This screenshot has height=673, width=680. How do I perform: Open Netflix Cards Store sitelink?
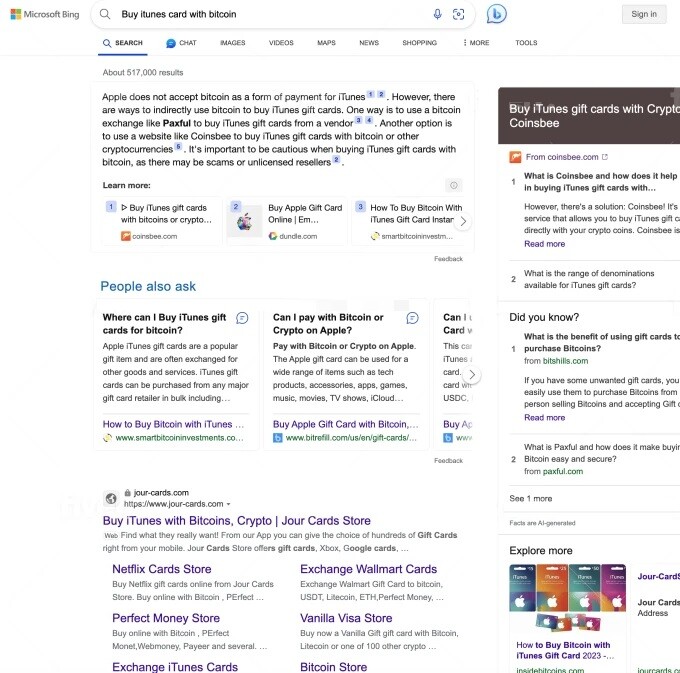162,569
